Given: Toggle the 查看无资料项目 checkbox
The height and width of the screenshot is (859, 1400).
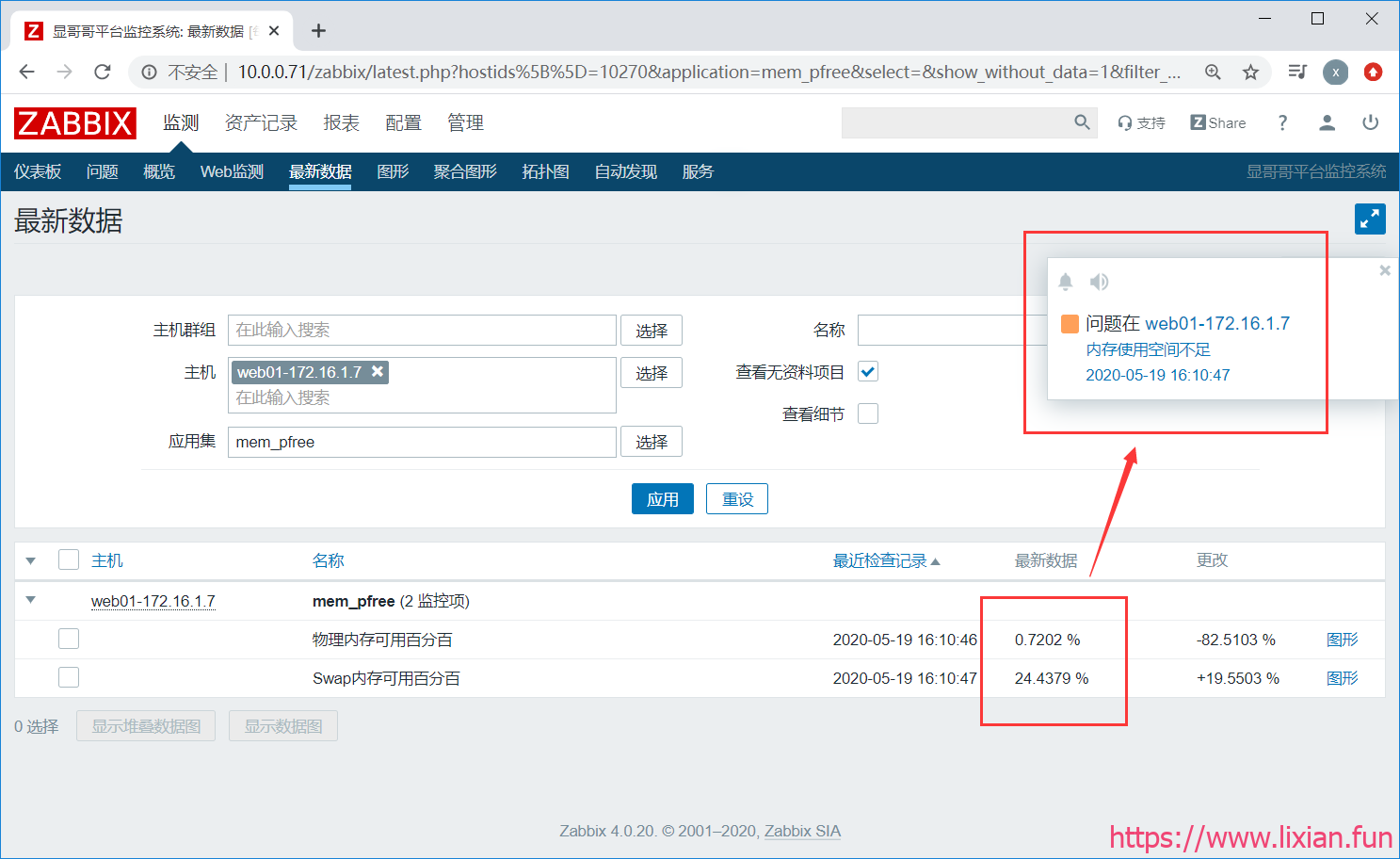Looking at the screenshot, I should pos(868,371).
